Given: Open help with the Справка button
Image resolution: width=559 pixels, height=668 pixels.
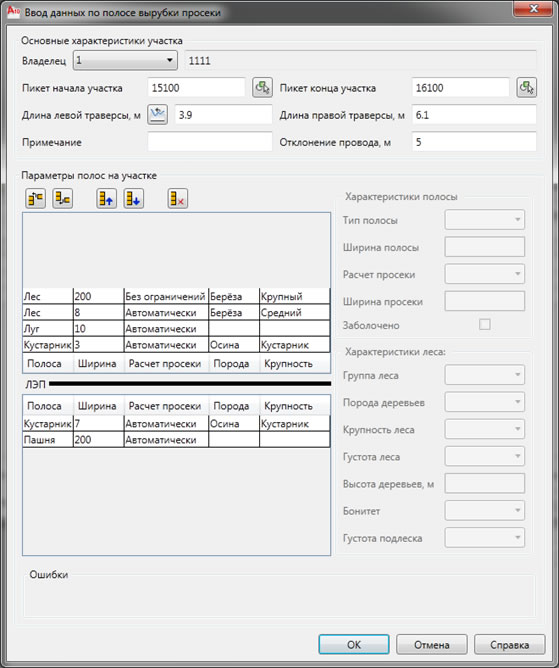Looking at the screenshot, I should (510, 645).
